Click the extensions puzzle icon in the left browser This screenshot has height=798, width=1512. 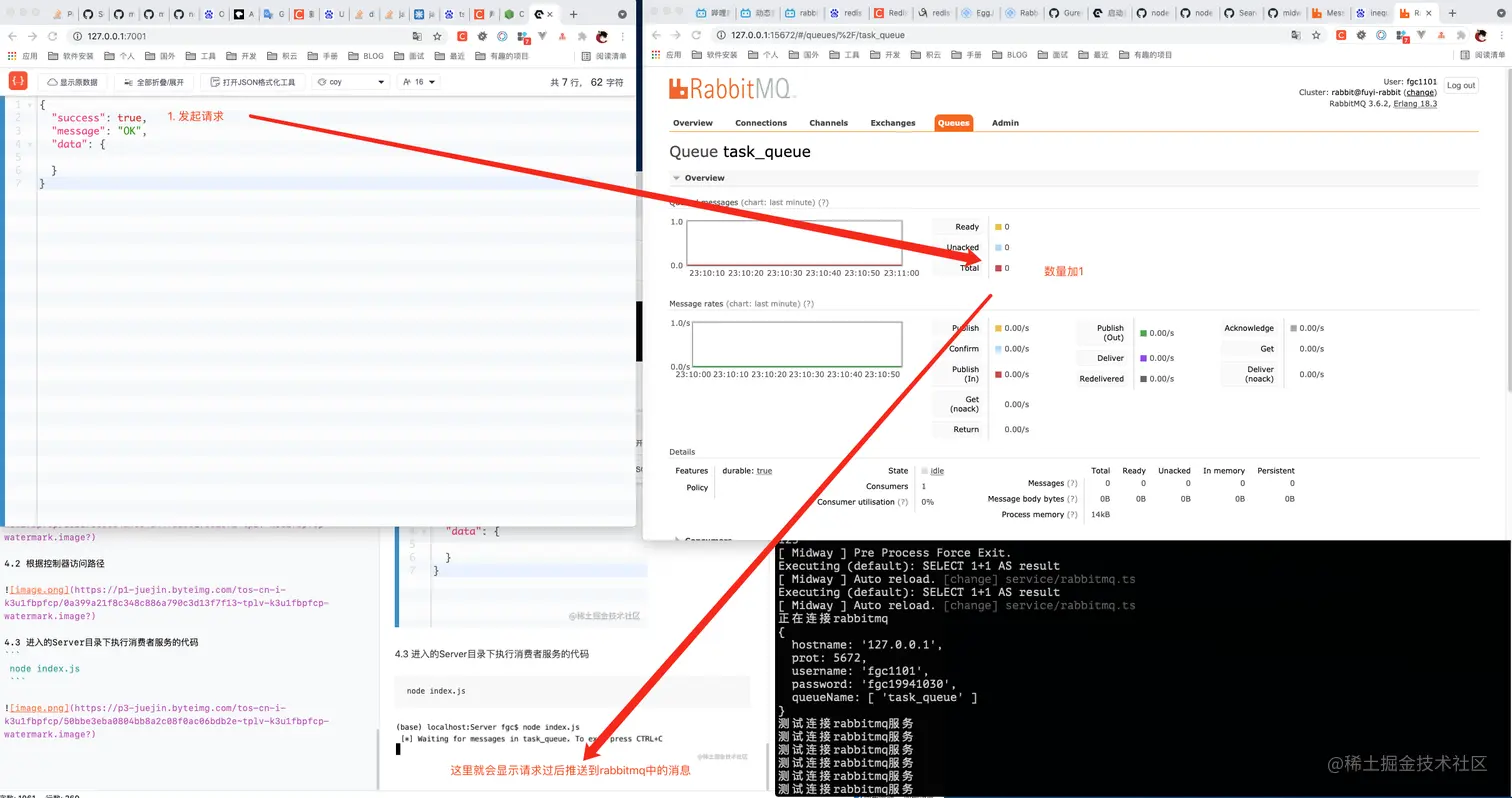[x=582, y=35]
